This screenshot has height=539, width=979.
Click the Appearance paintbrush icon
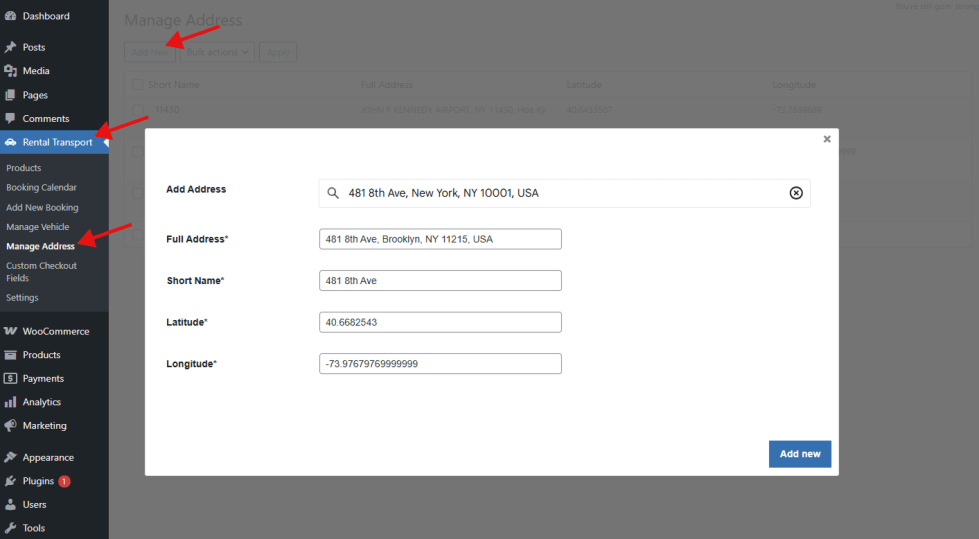click(x=10, y=458)
